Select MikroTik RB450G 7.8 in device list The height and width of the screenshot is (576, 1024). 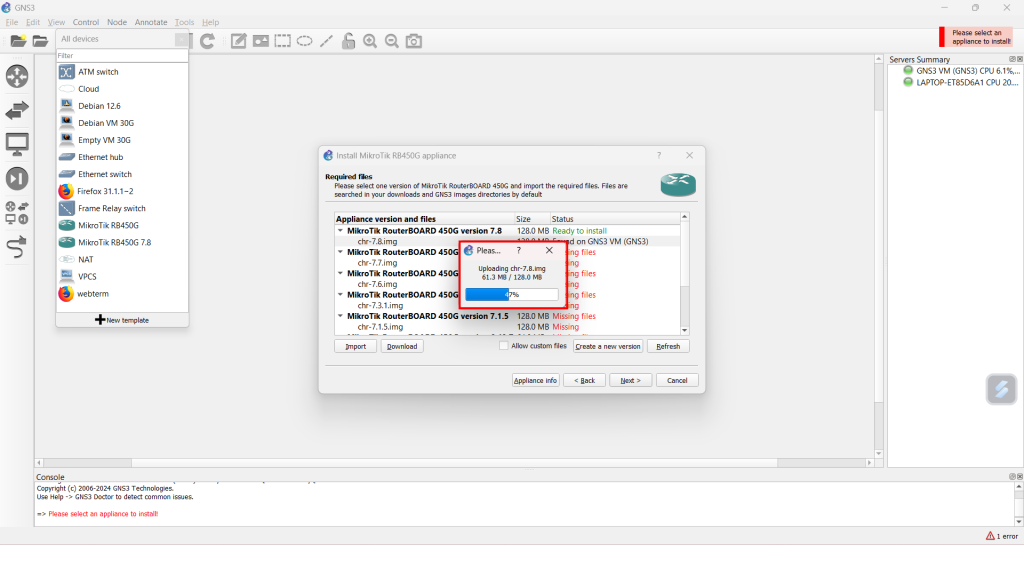(114, 242)
